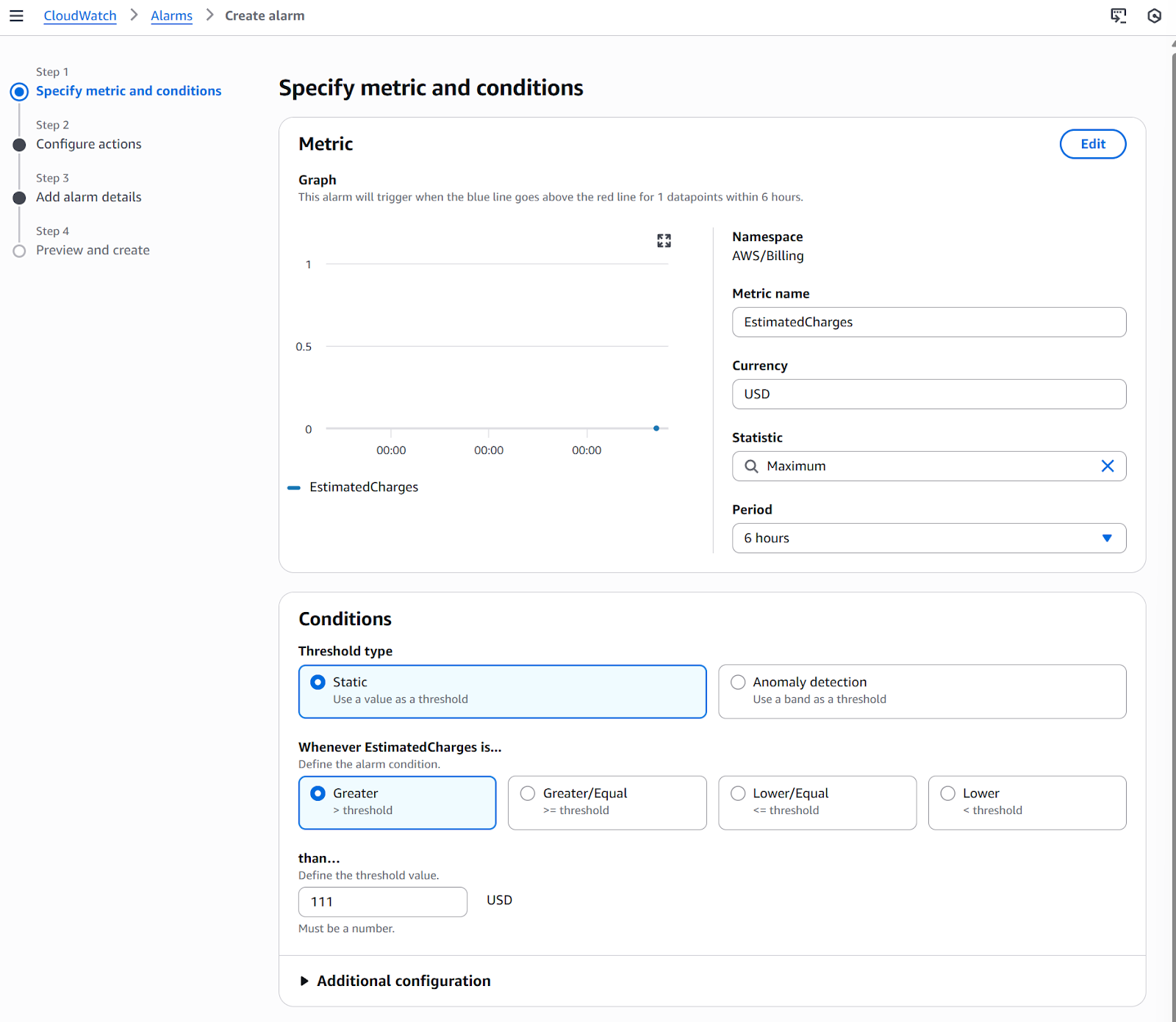Viewport: 1176px width, 1022px height.
Task: Select Anomaly detection threshold type
Action: click(x=739, y=683)
